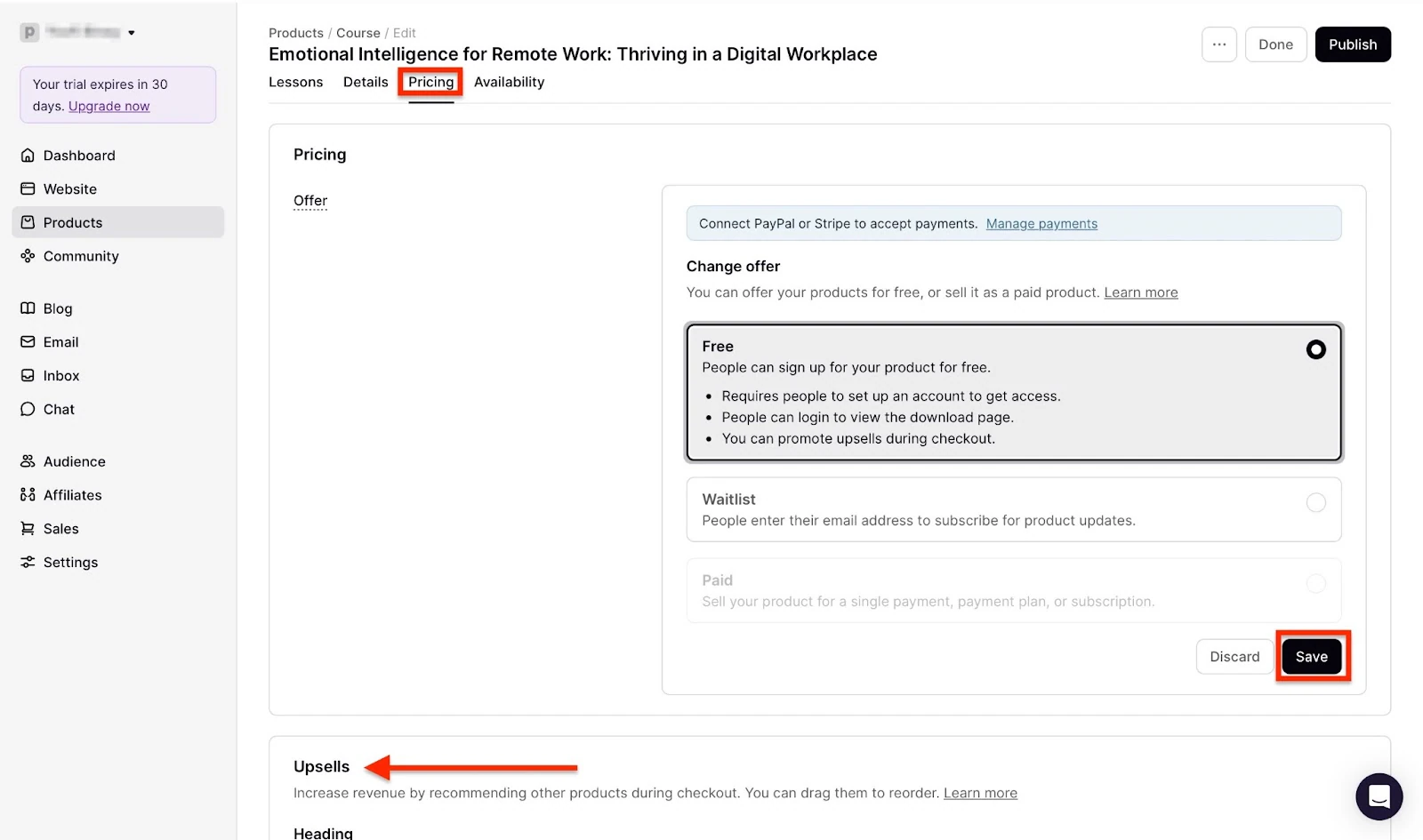
Task: Click the account avatar icon
Action: tap(29, 32)
